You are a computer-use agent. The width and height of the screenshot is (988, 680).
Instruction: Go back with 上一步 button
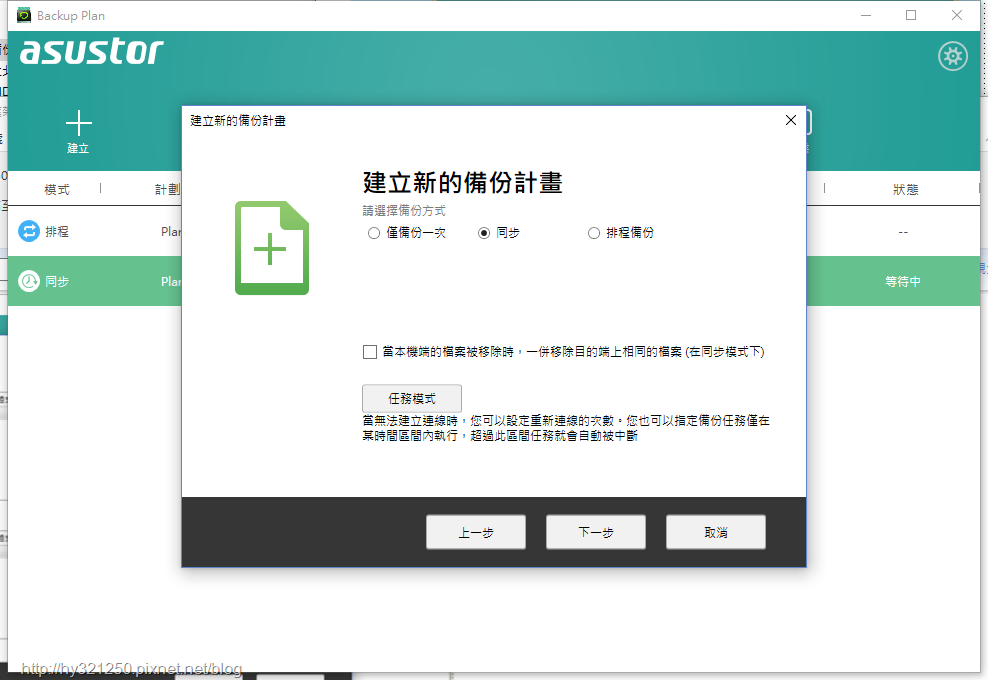click(x=476, y=533)
